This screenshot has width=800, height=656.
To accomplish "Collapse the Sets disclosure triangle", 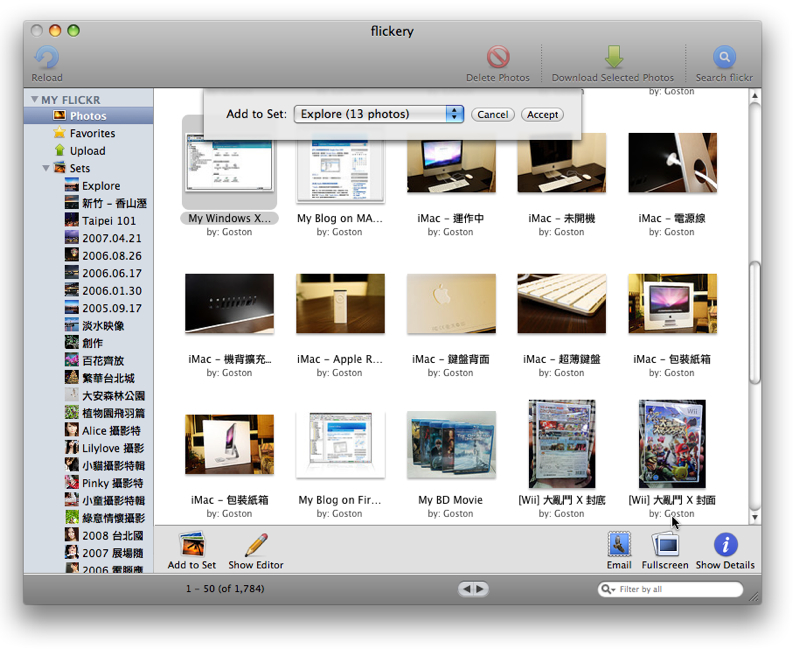I will 46,168.
